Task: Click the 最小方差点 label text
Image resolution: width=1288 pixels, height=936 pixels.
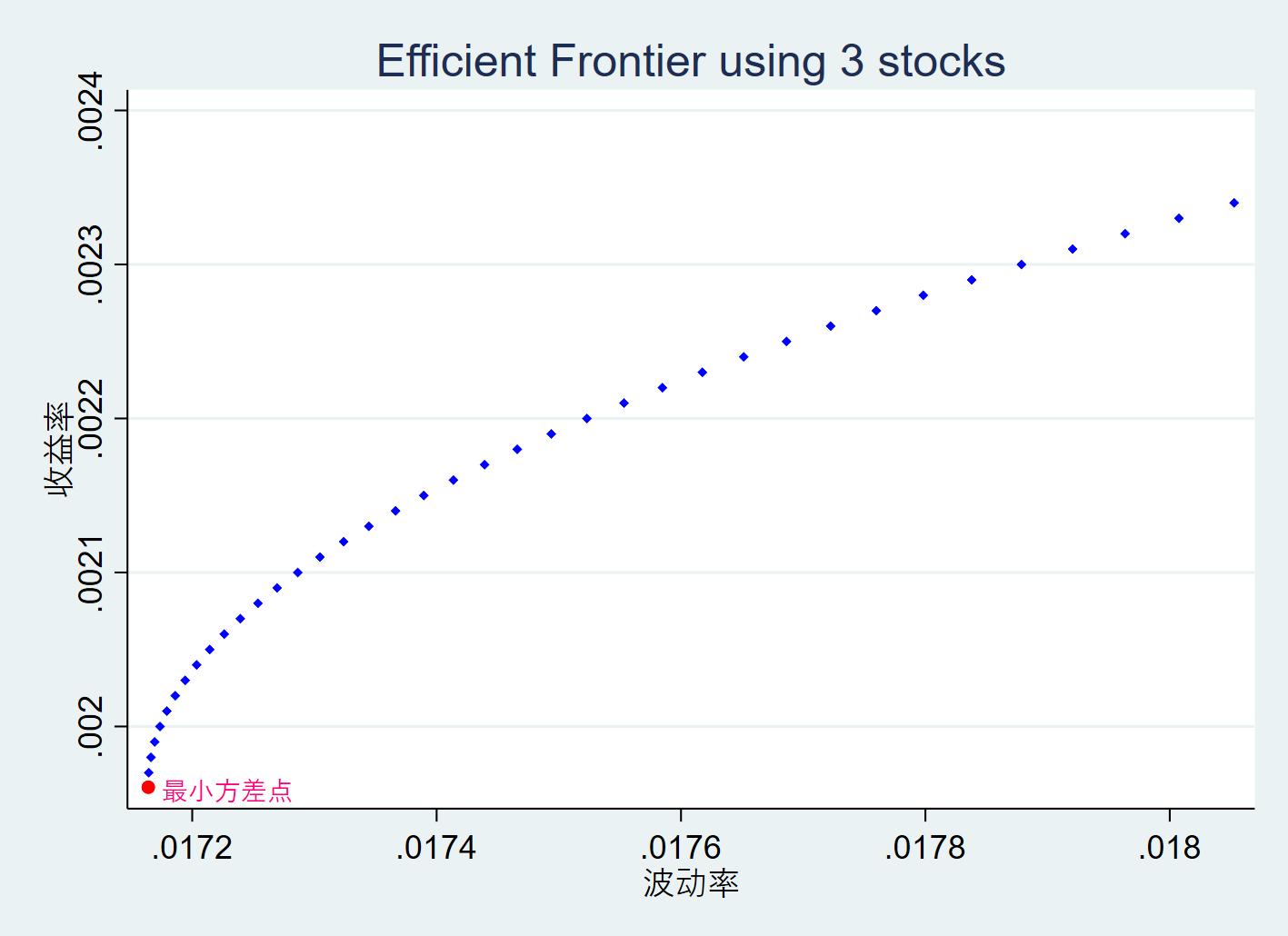Action: 227,791
